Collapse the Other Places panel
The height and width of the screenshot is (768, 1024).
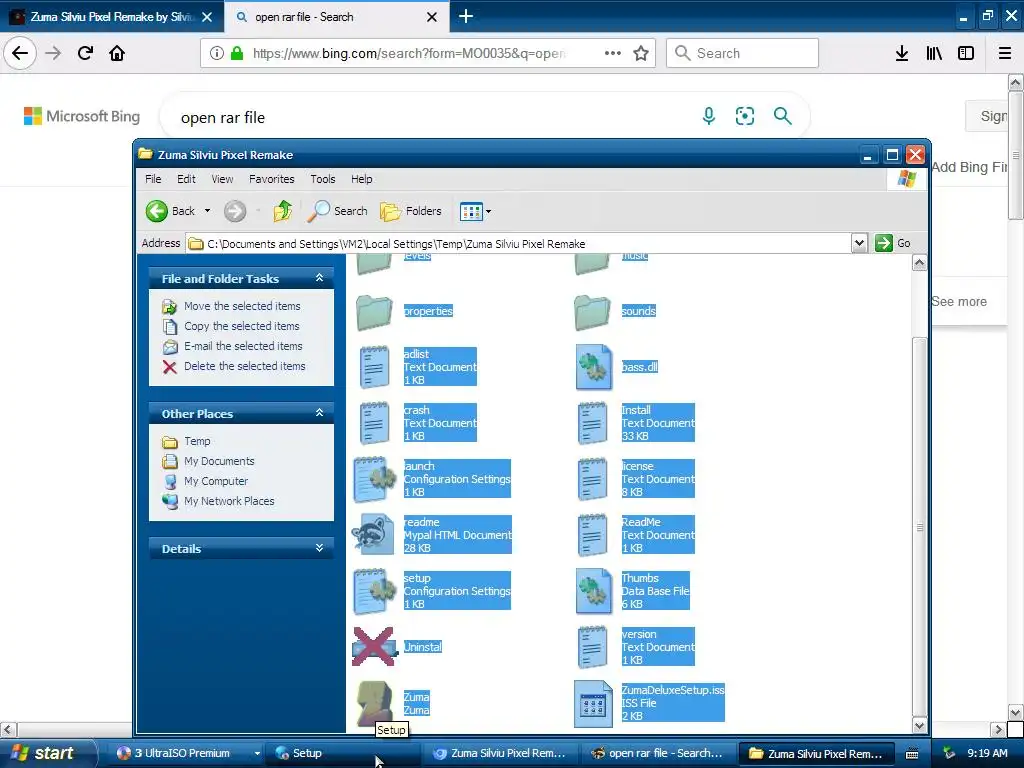click(319, 413)
